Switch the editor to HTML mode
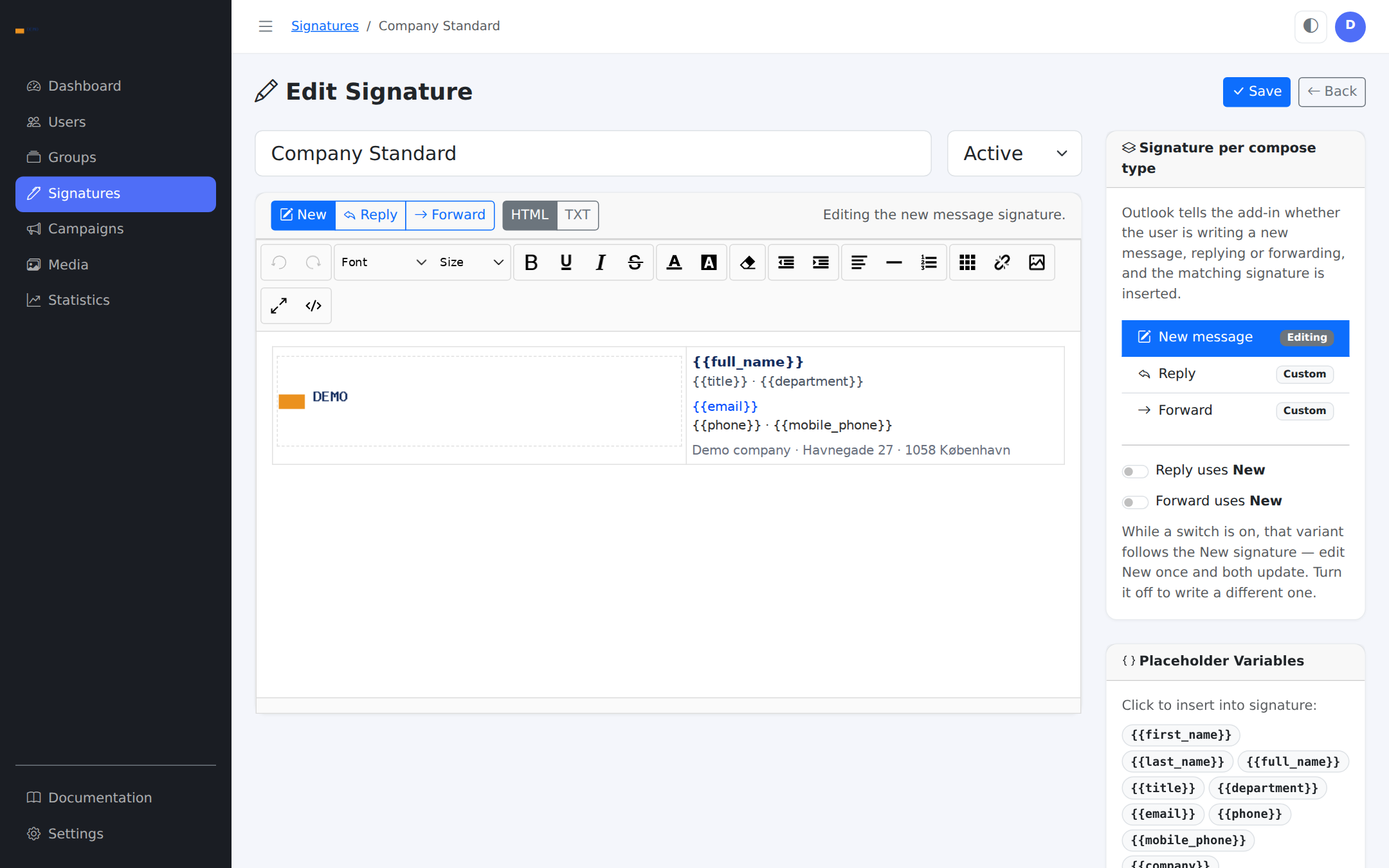Image resolution: width=1389 pixels, height=868 pixels. click(529, 215)
